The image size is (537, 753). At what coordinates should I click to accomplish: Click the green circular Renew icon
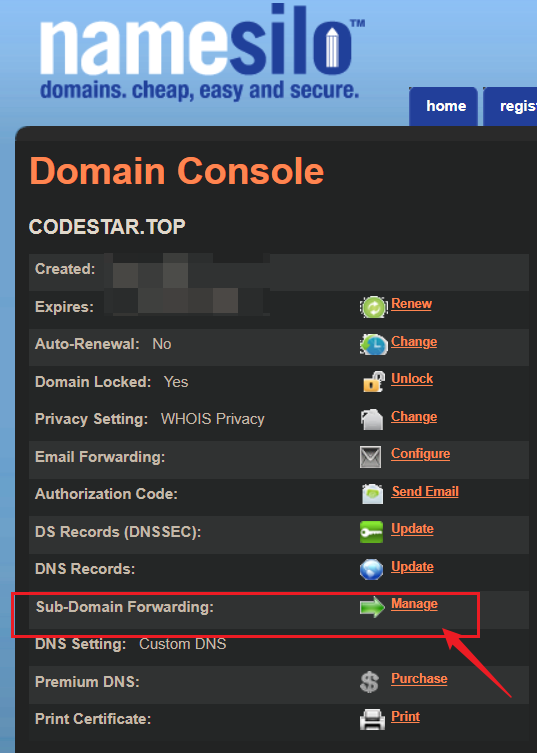[373, 307]
